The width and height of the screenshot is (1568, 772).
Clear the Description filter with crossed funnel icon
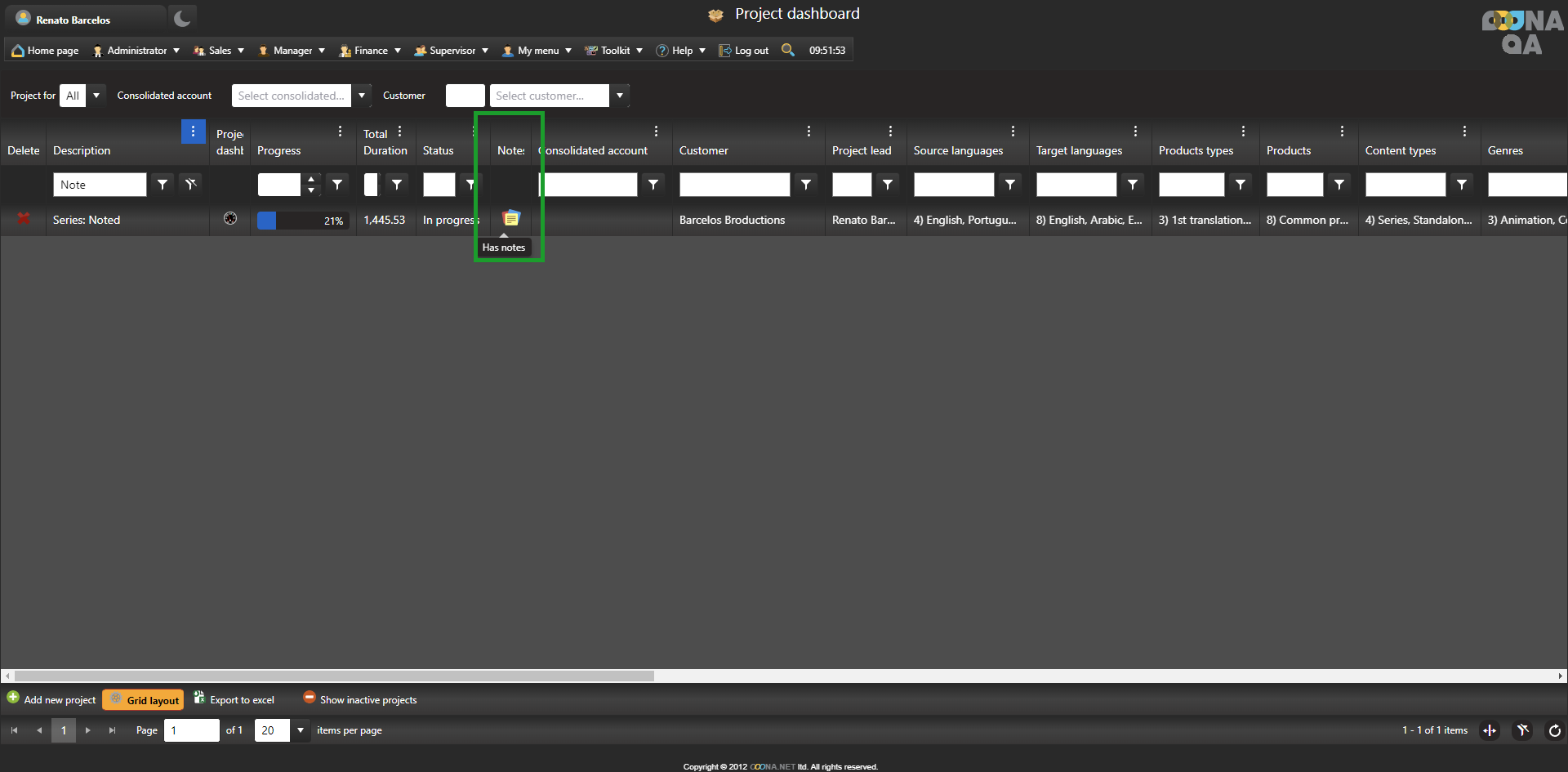191,185
